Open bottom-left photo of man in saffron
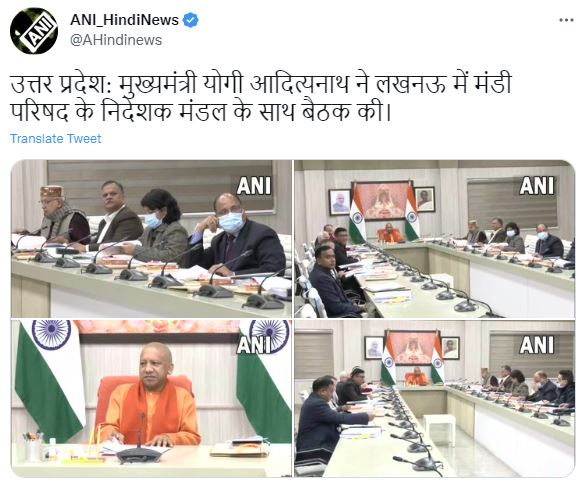Screen dimensions: 584x485 point(151,398)
